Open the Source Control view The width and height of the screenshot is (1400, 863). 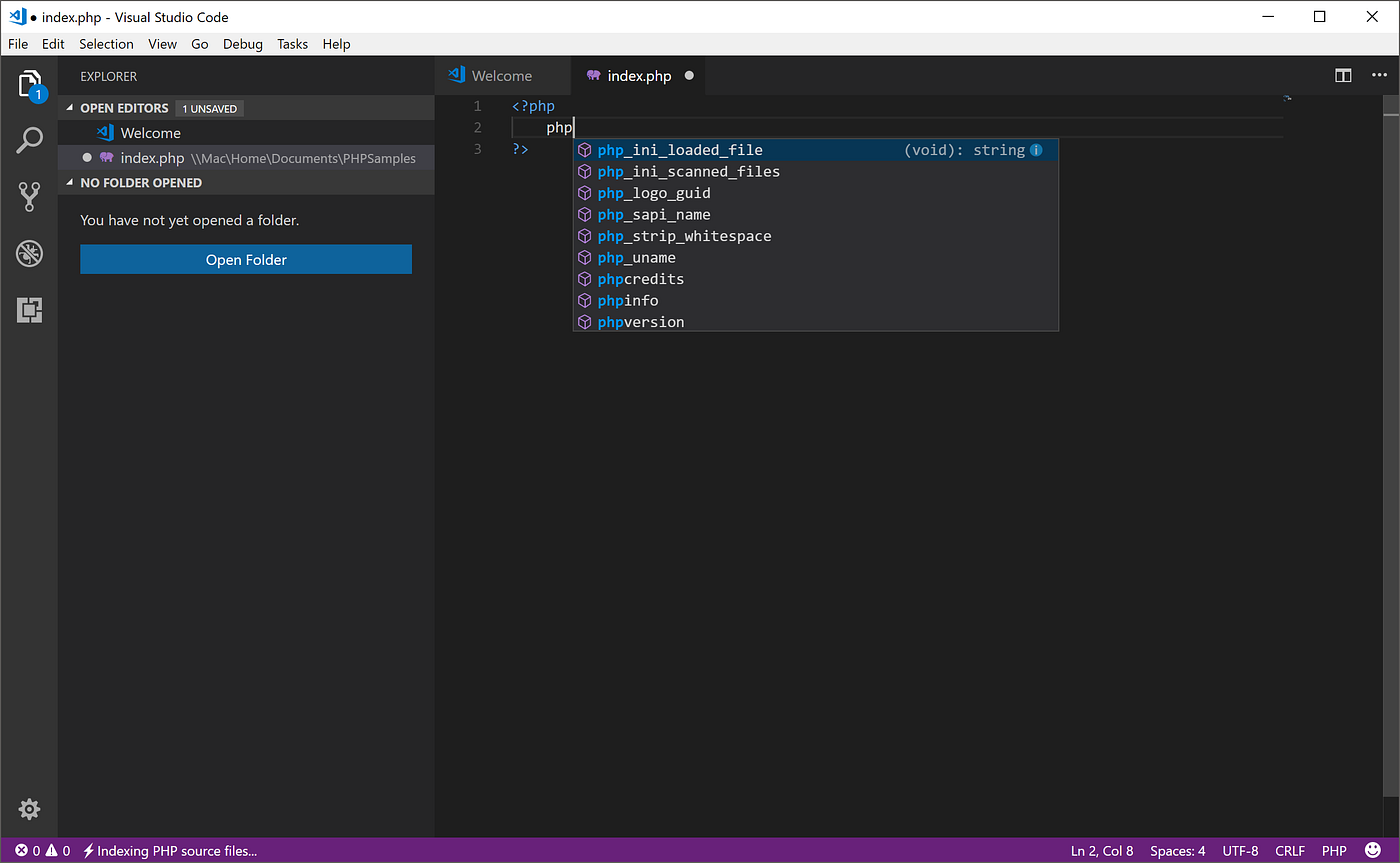tap(29, 197)
